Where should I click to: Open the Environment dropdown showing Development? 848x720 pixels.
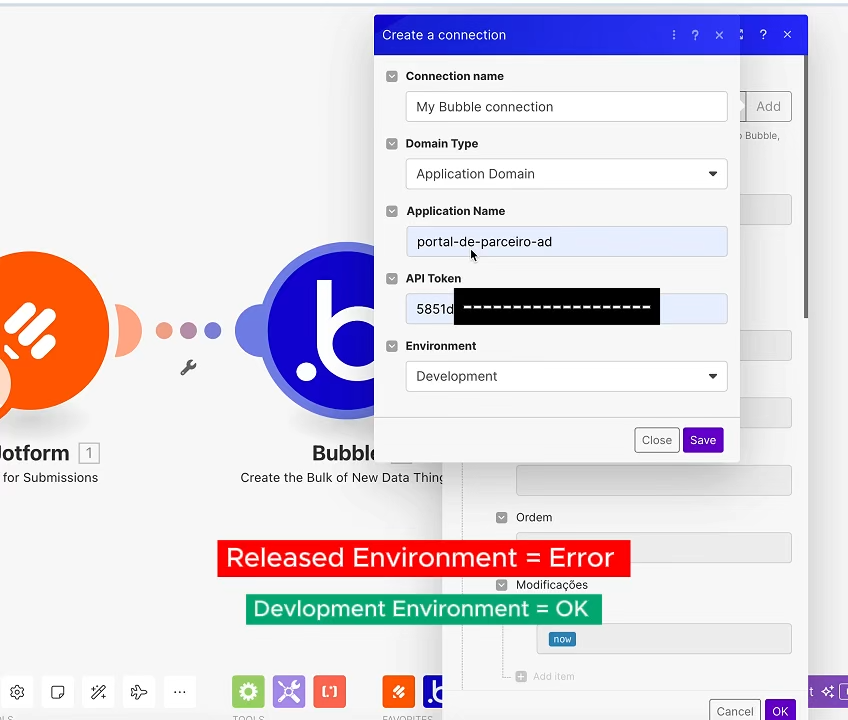566,376
